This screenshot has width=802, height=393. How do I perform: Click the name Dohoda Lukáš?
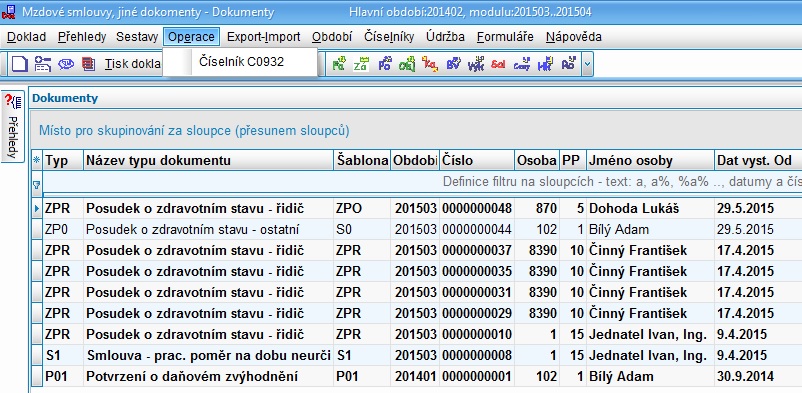[x=634, y=209]
